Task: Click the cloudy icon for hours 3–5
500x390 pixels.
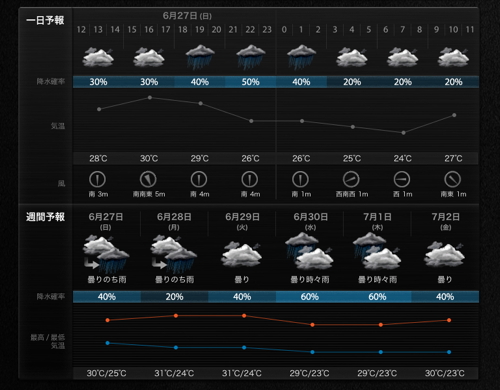Action: (352, 57)
